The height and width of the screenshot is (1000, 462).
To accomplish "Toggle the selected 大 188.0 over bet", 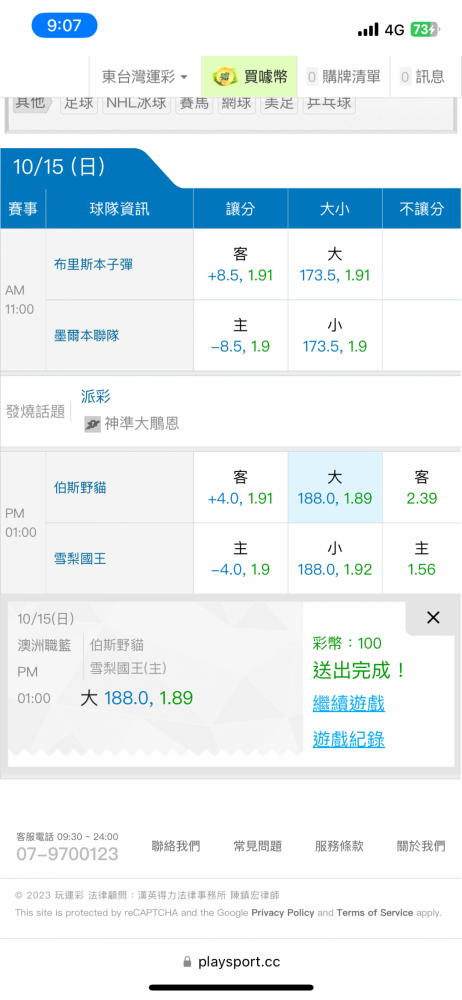I will pyautogui.click(x=335, y=487).
